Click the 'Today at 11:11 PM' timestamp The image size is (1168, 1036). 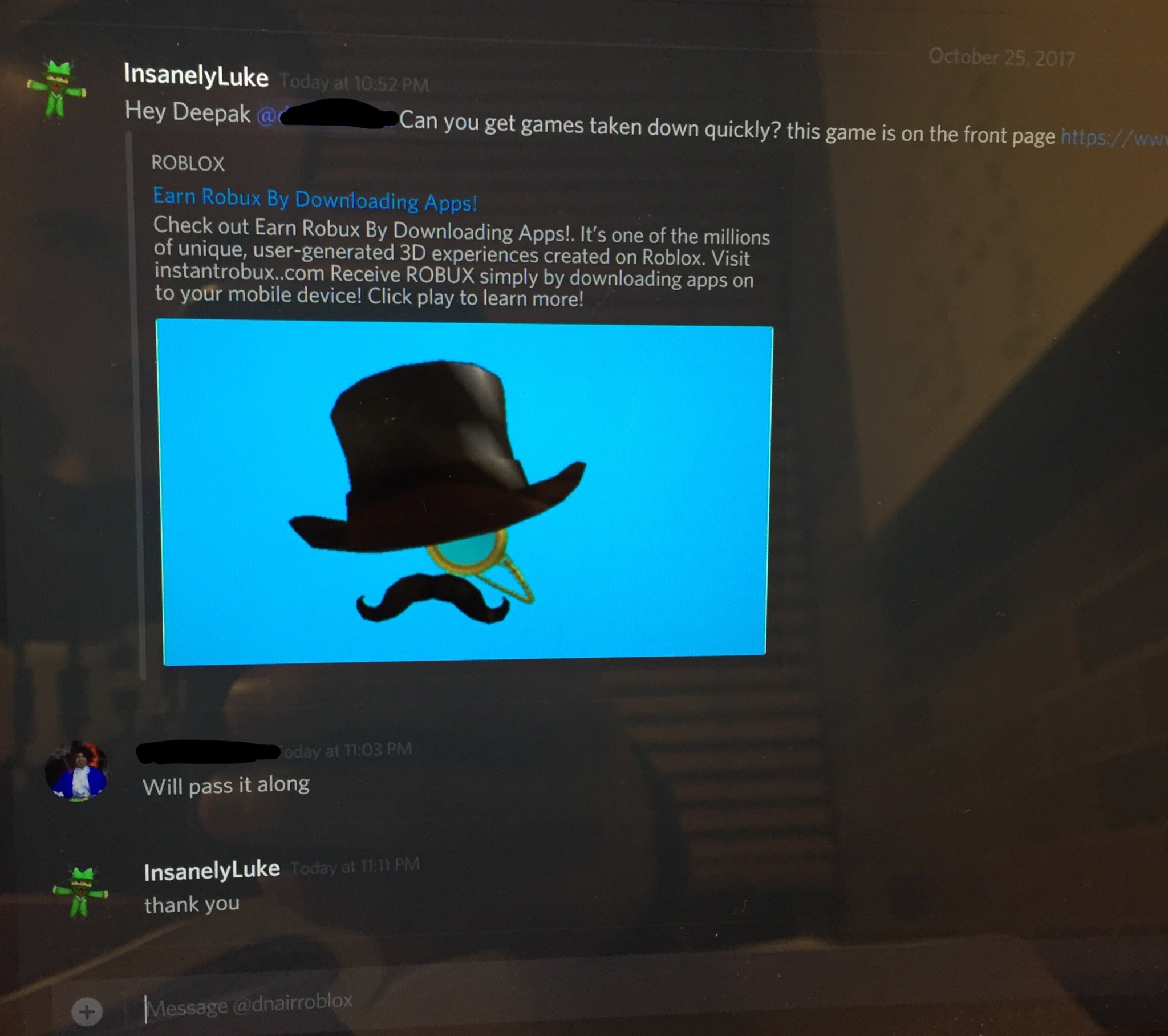tap(355, 866)
